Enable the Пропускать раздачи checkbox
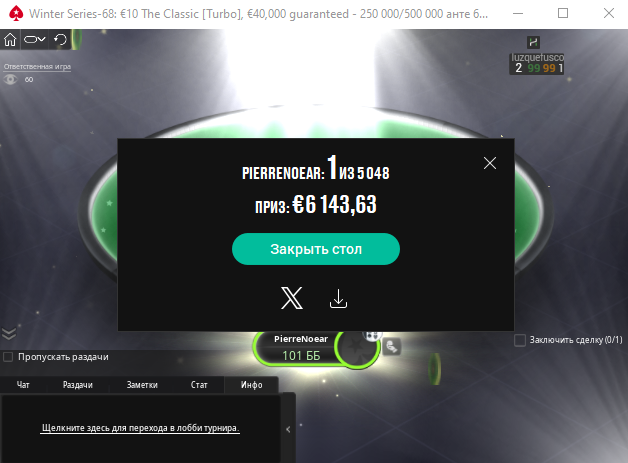This screenshot has width=628, height=463. point(8,356)
